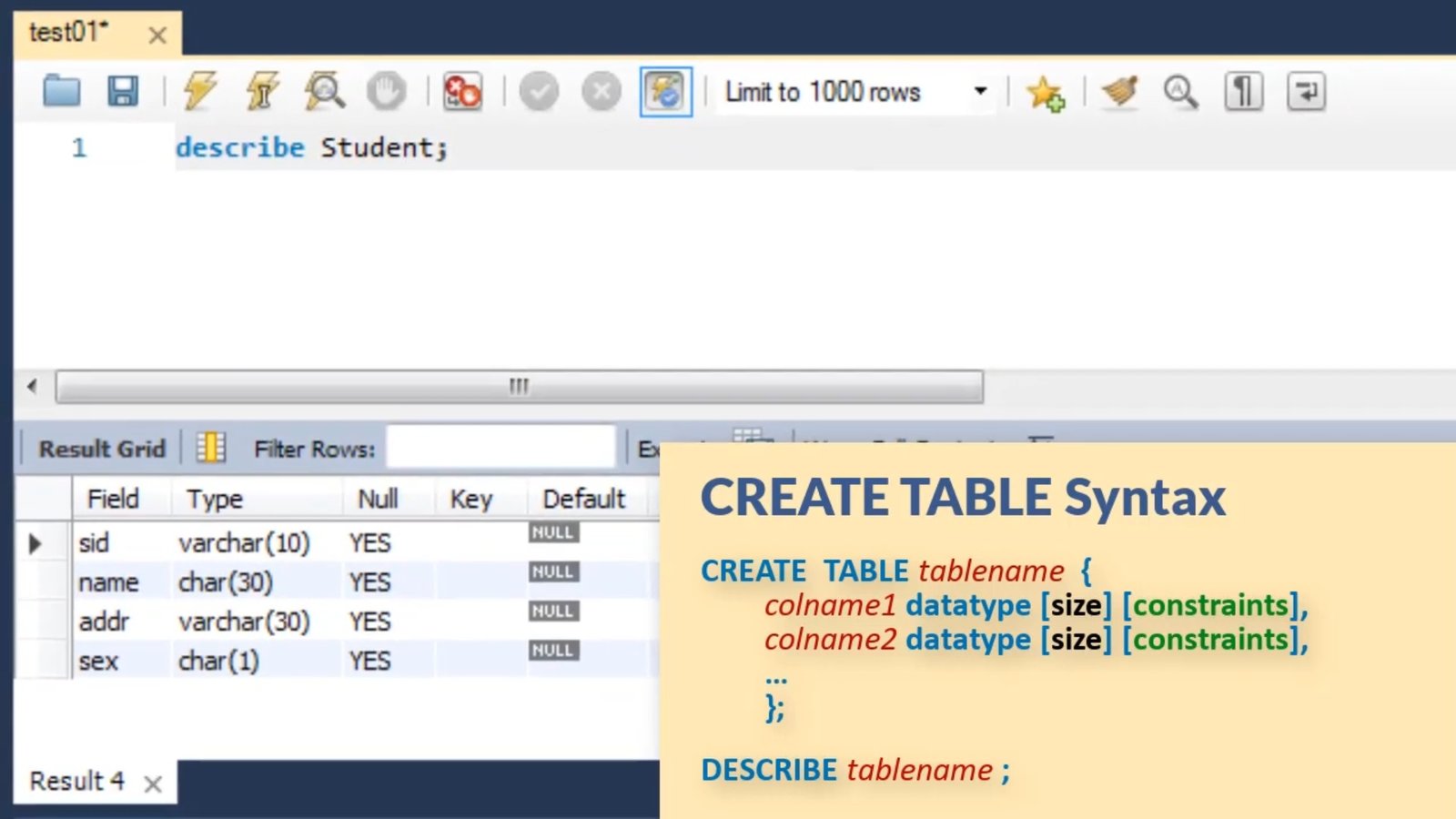Click the char(30) type cell
The image size is (1456, 819).
(257, 581)
